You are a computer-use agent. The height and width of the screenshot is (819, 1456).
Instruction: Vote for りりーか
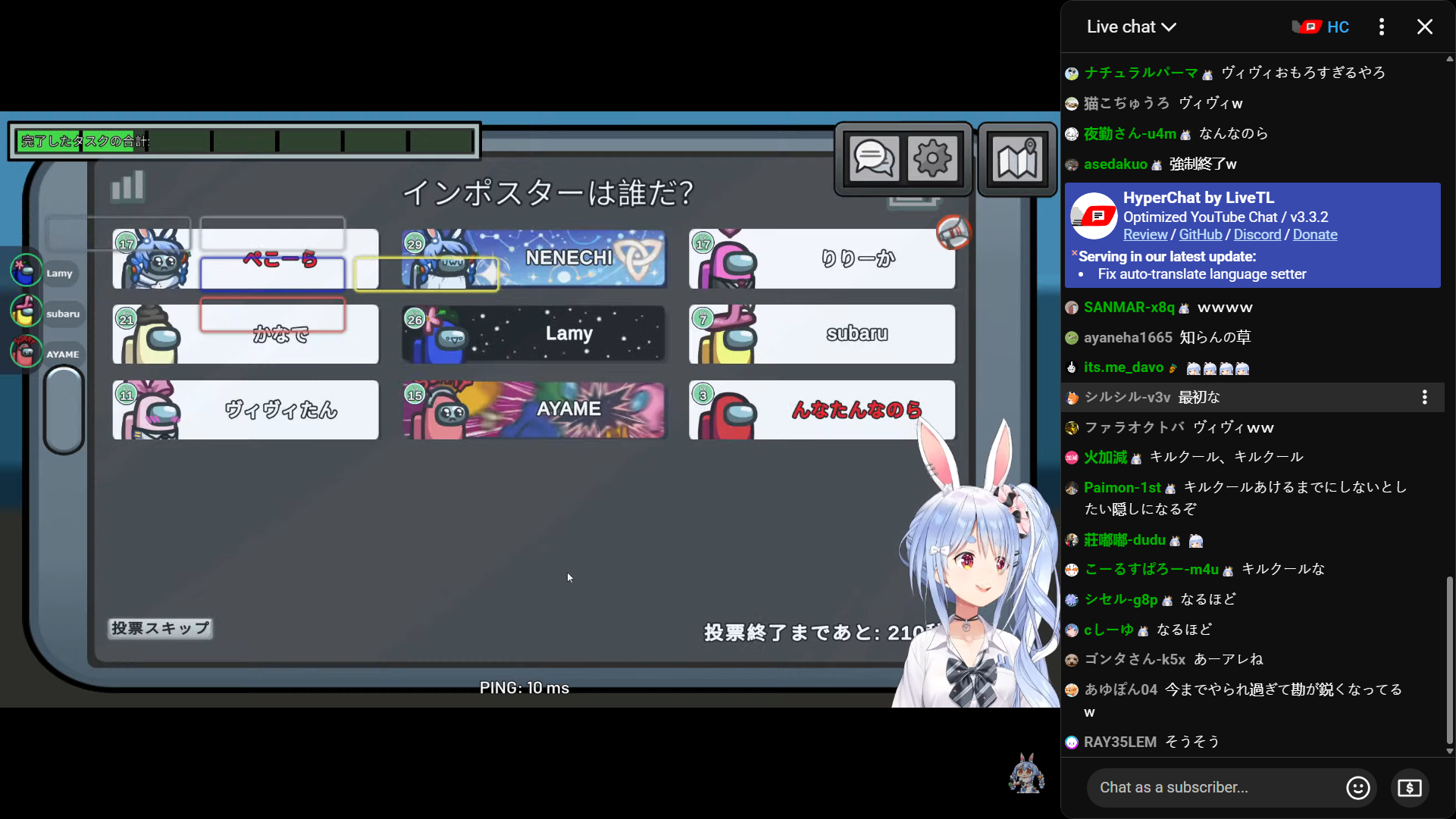[822, 258]
